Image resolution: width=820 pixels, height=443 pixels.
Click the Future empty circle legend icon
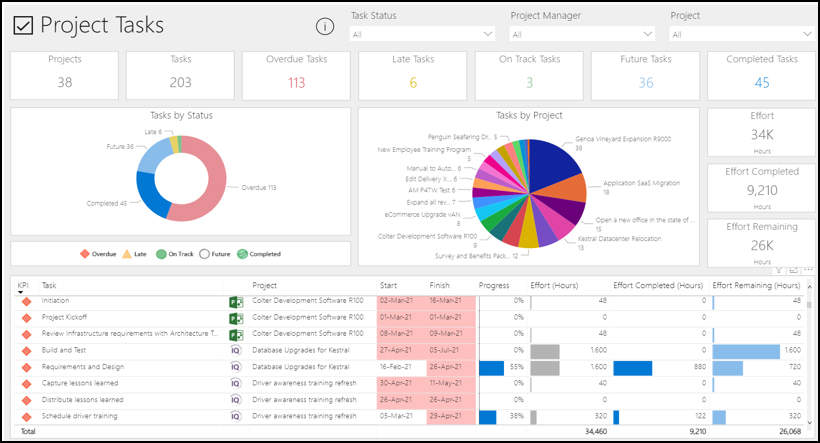click(x=204, y=254)
